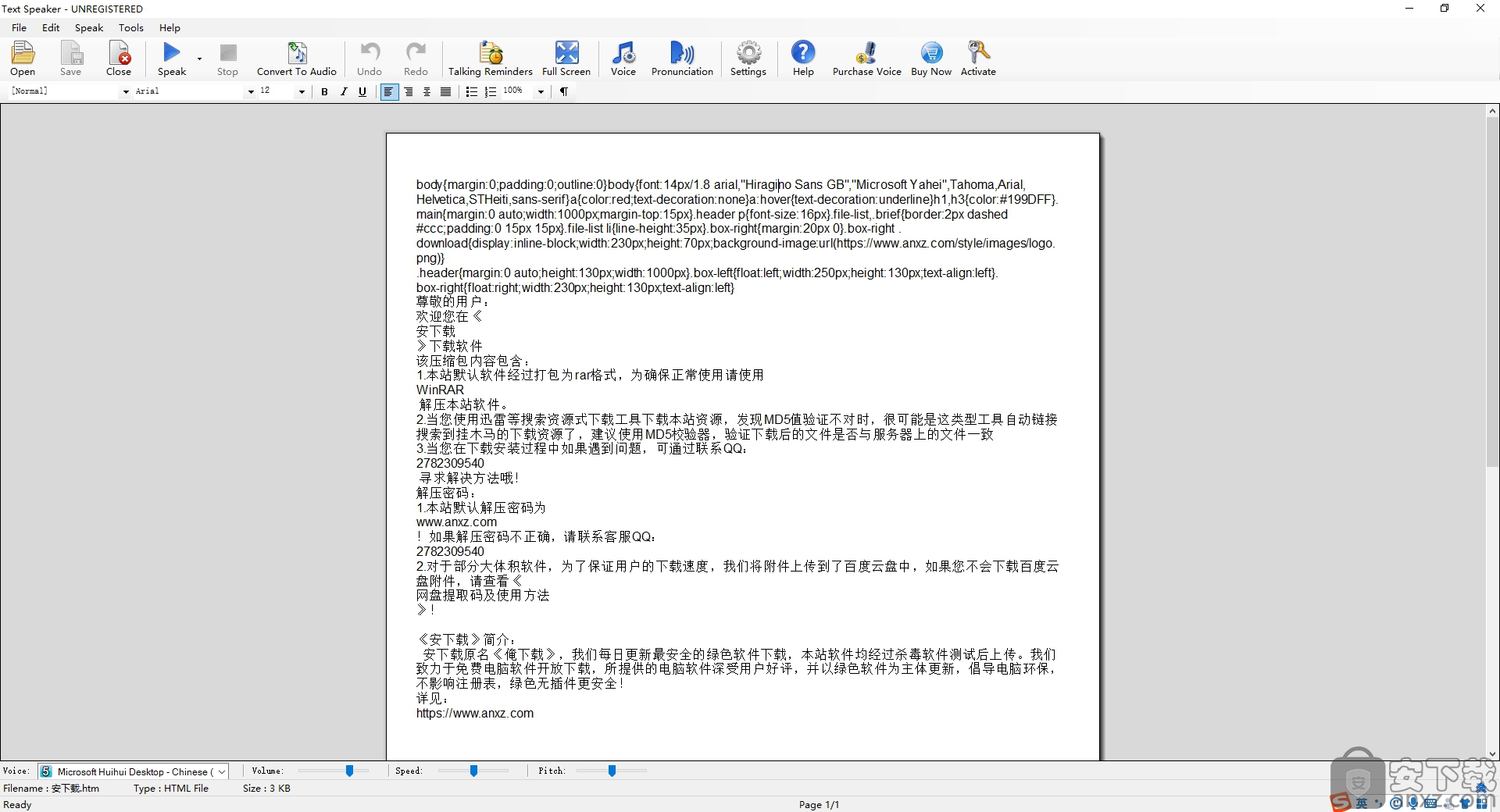Switch to Full Screen mode
Viewport: 1500px width, 812px height.
(x=566, y=59)
